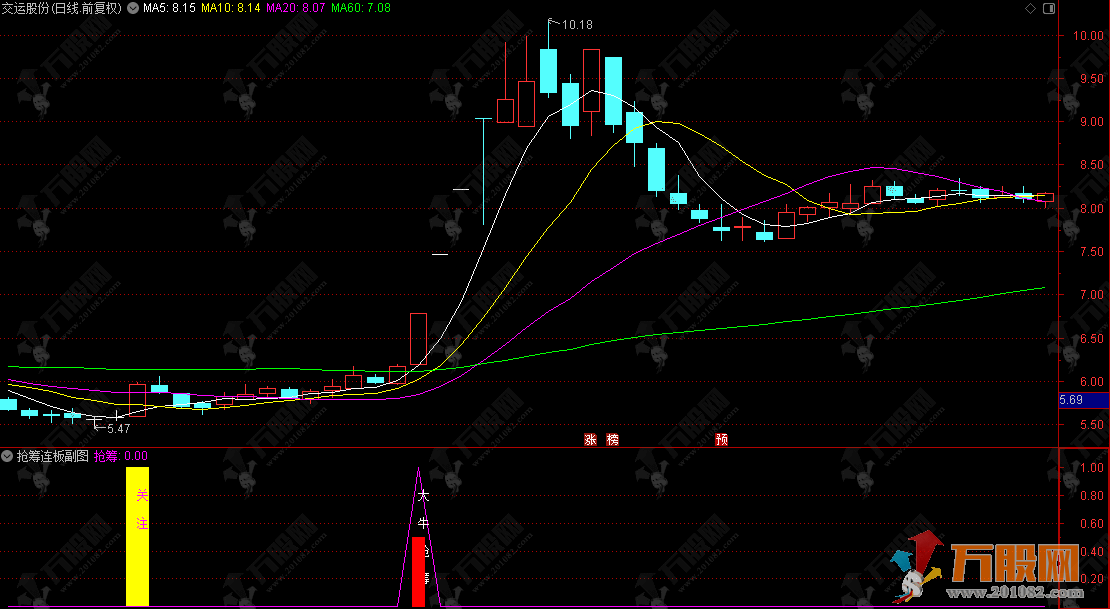This screenshot has height=609, width=1110.
Task: Click the yellow 关注 signal bar
Action: click(137, 536)
